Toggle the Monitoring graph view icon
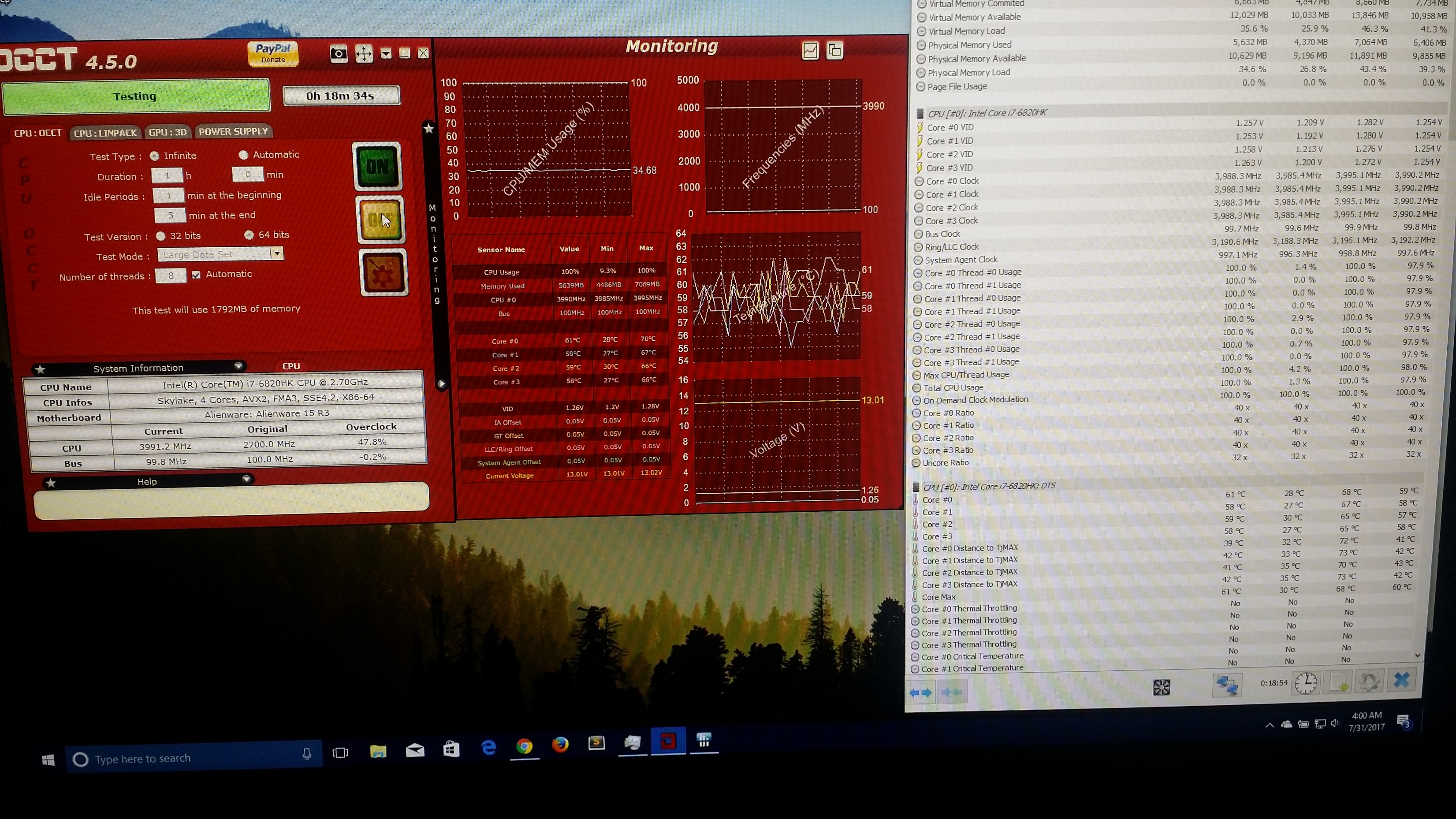1456x819 pixels. 811,51
